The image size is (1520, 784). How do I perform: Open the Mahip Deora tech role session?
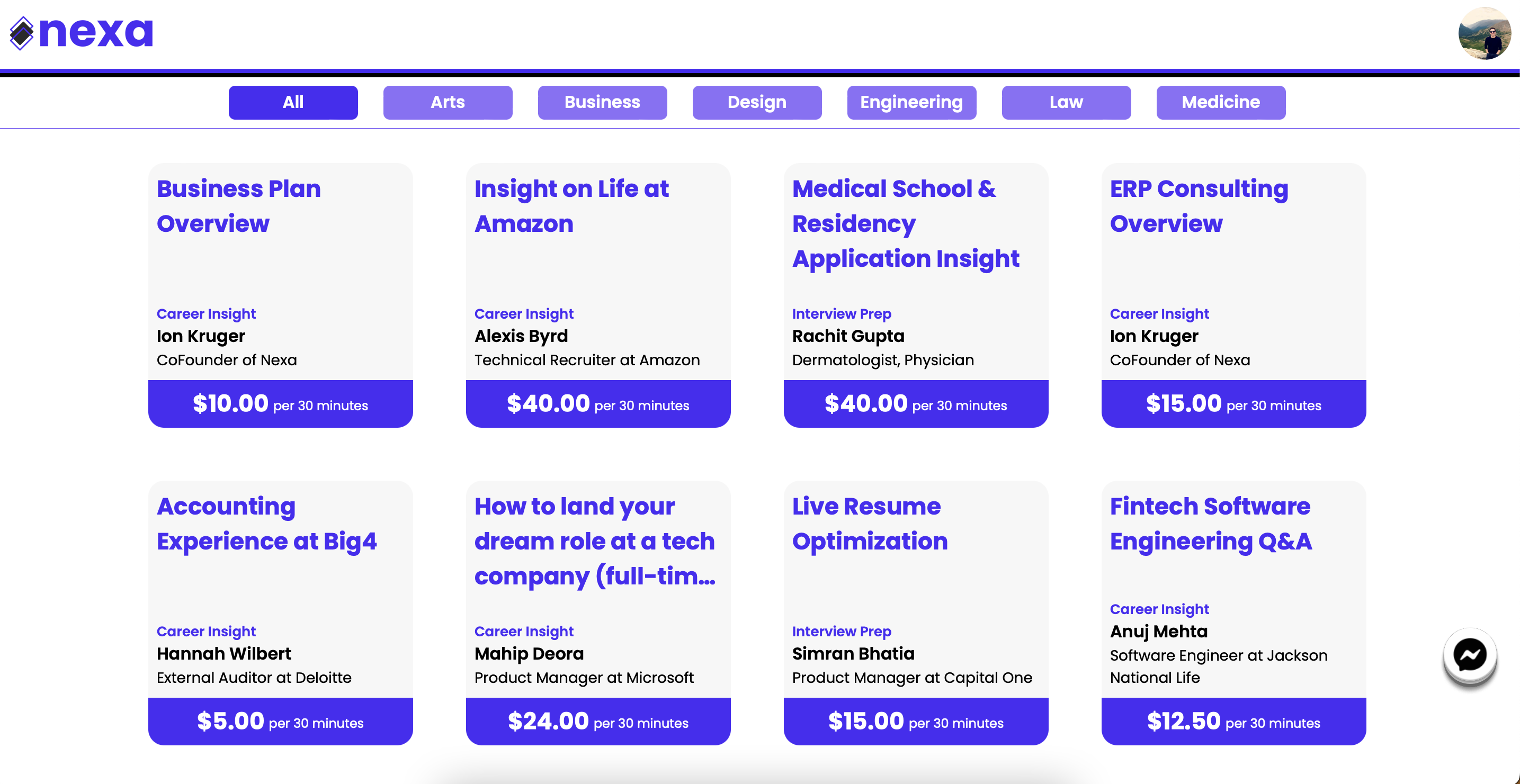tap(598, 612)
